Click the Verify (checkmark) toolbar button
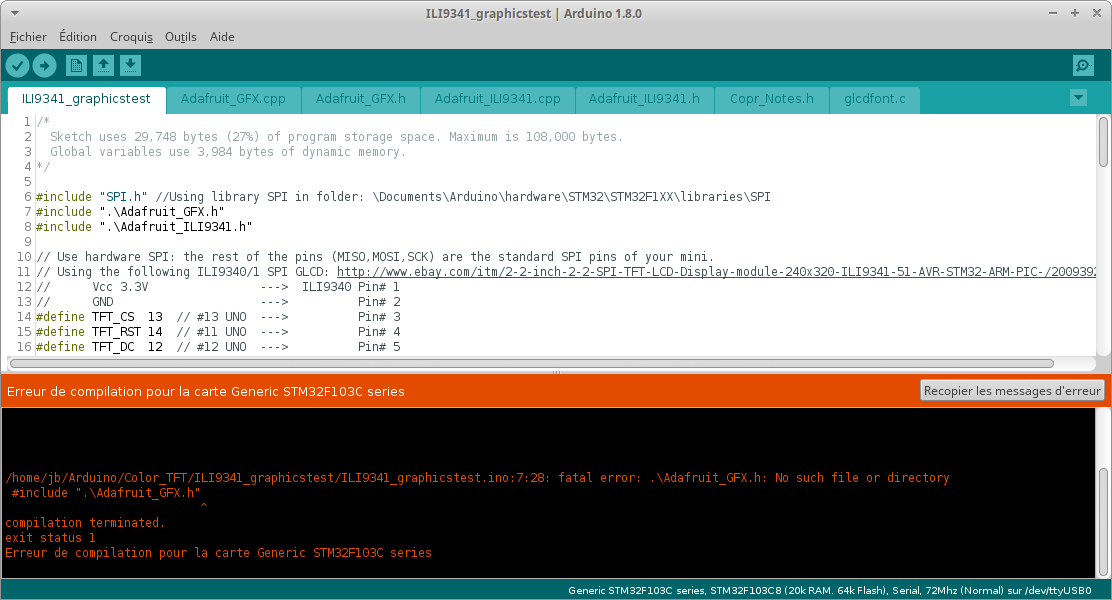Screen dimensions: 1112x600 tap(18, 66)
